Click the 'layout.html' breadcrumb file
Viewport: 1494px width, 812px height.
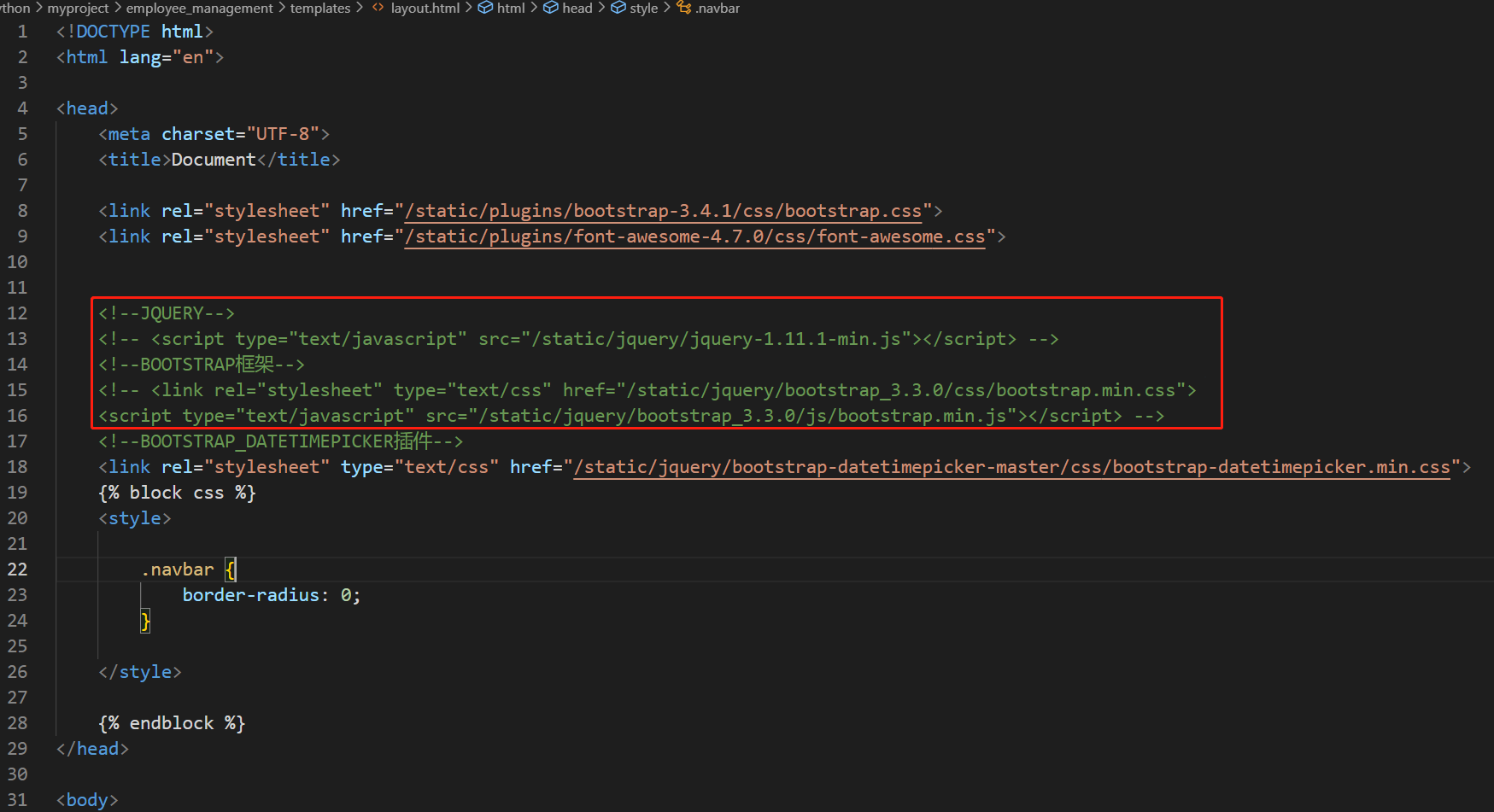[425, 8]
